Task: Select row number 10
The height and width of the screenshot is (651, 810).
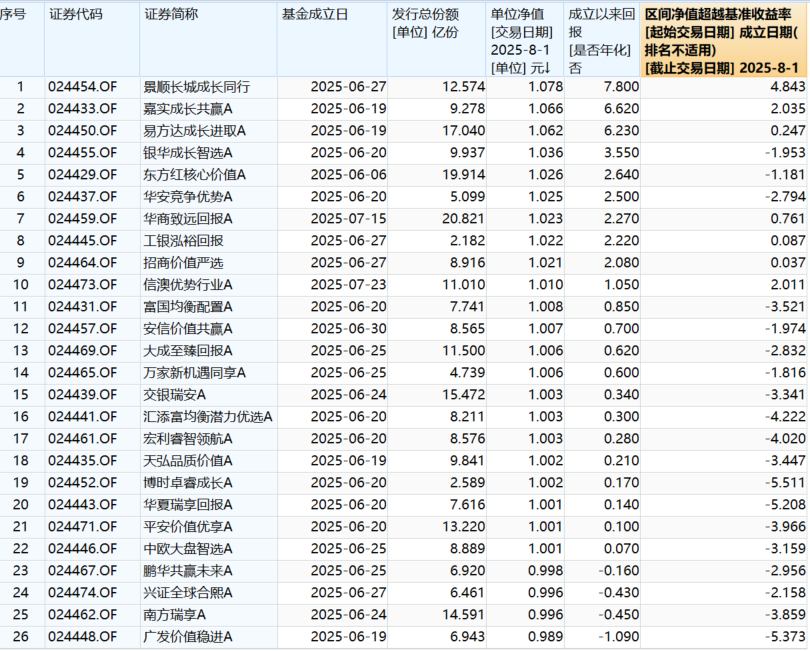Action: 20,285
